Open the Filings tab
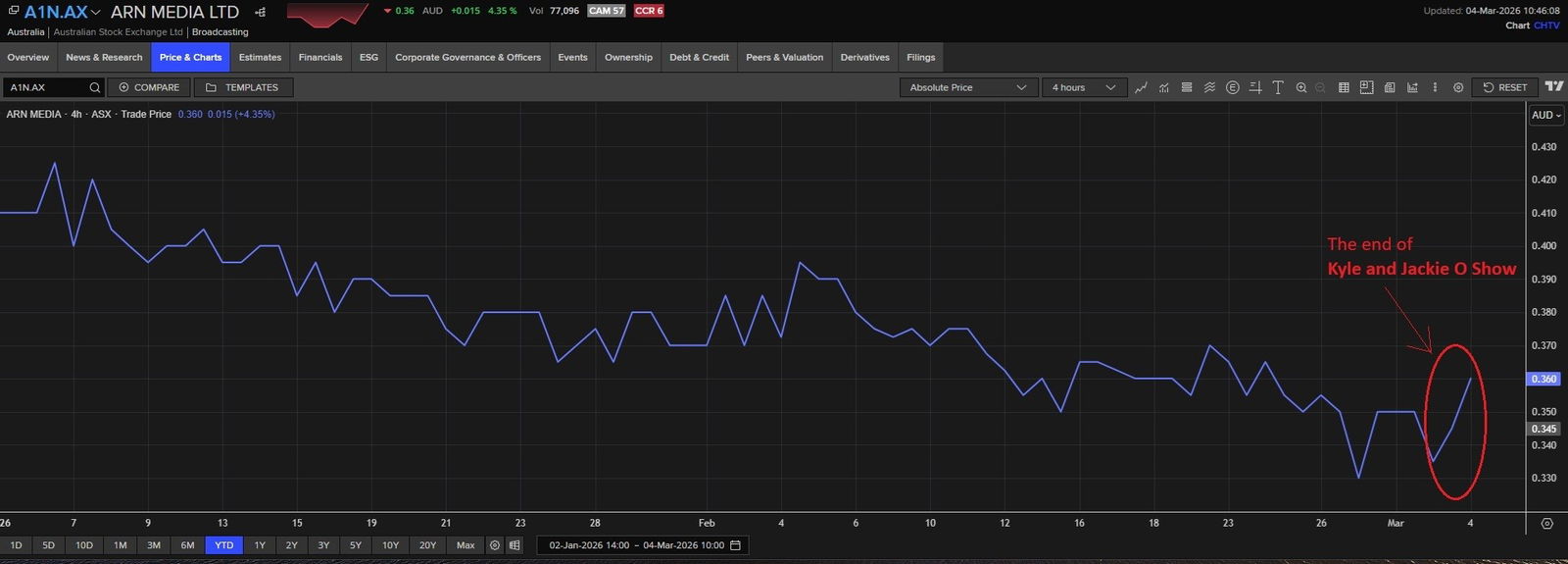 pyautogui.click(x=921, y=57)
